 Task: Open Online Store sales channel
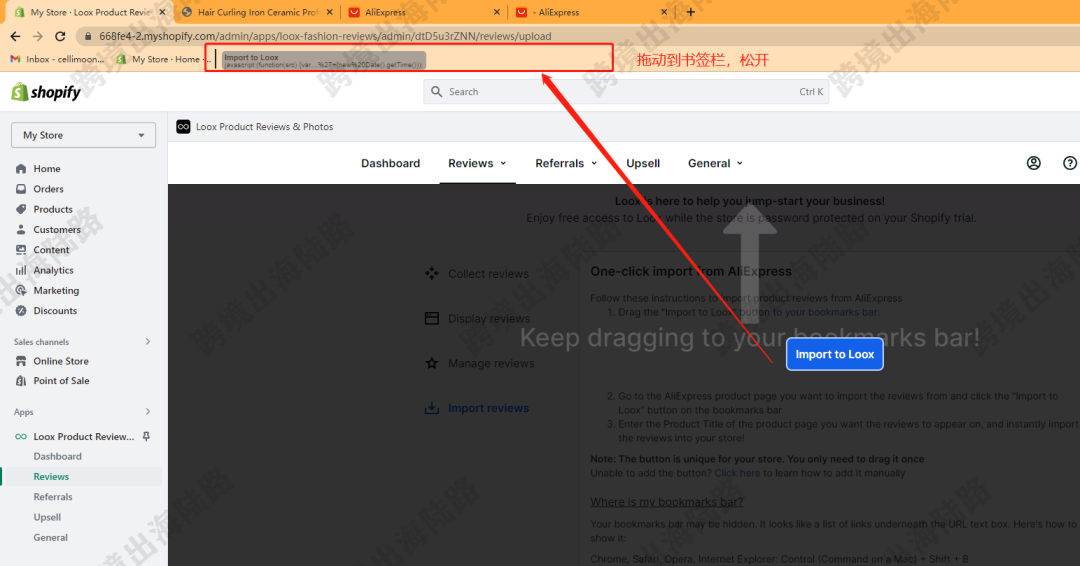pos(61,361)
